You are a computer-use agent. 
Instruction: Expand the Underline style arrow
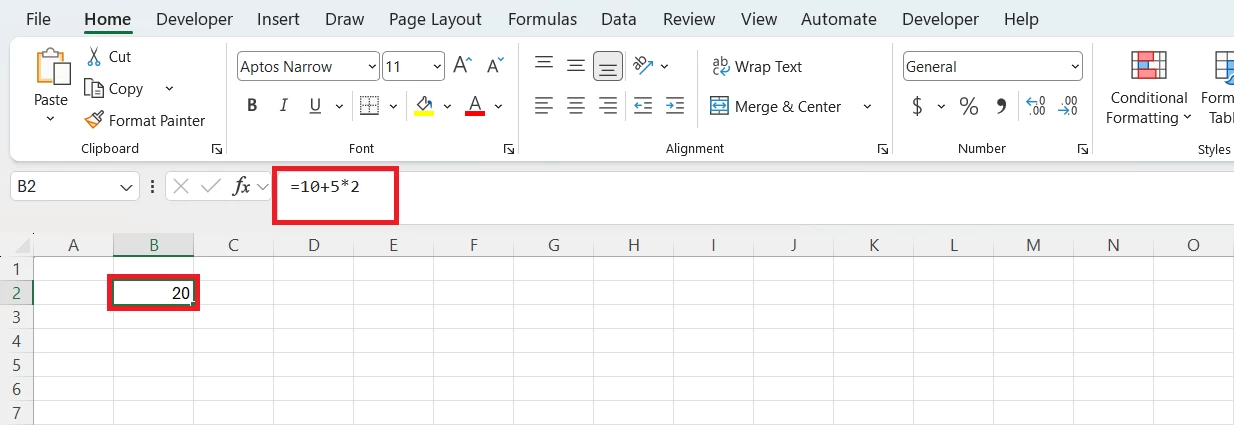(341, 106)
